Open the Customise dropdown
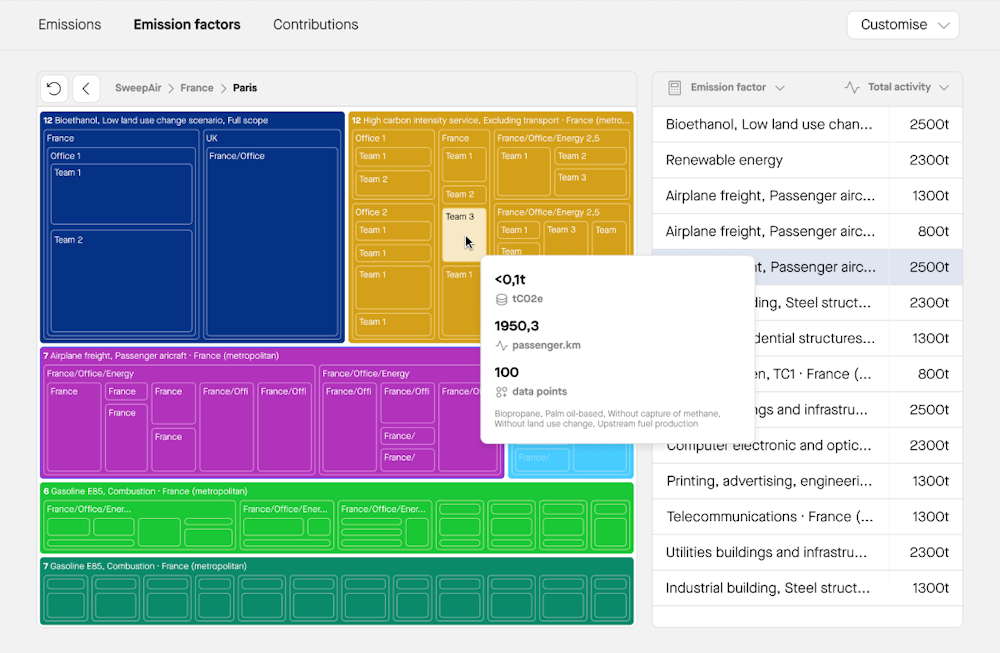The height and width of the screenshot is (653, 1000). (902, 25)
